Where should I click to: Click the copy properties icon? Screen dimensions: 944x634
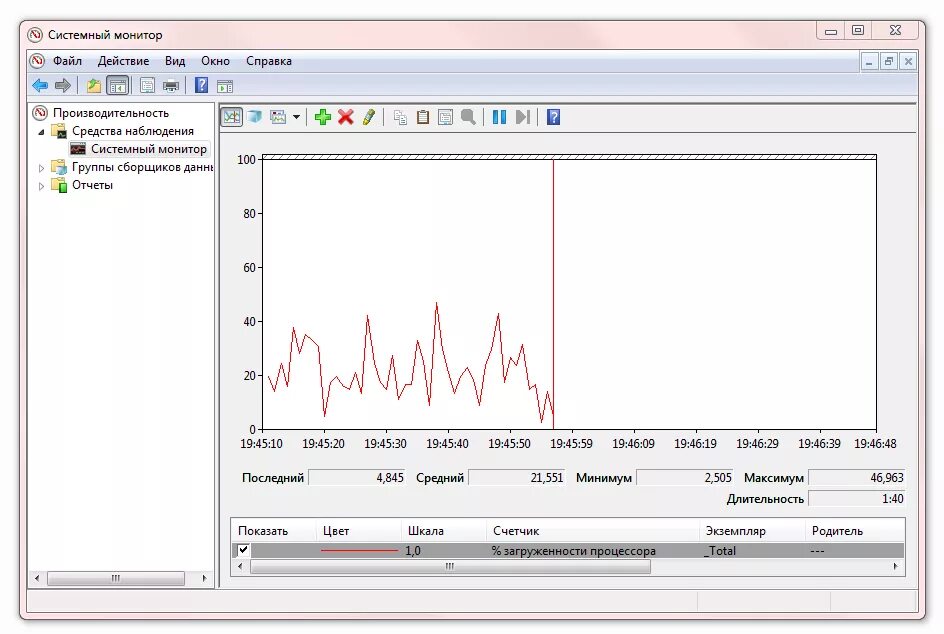point(400,117)
